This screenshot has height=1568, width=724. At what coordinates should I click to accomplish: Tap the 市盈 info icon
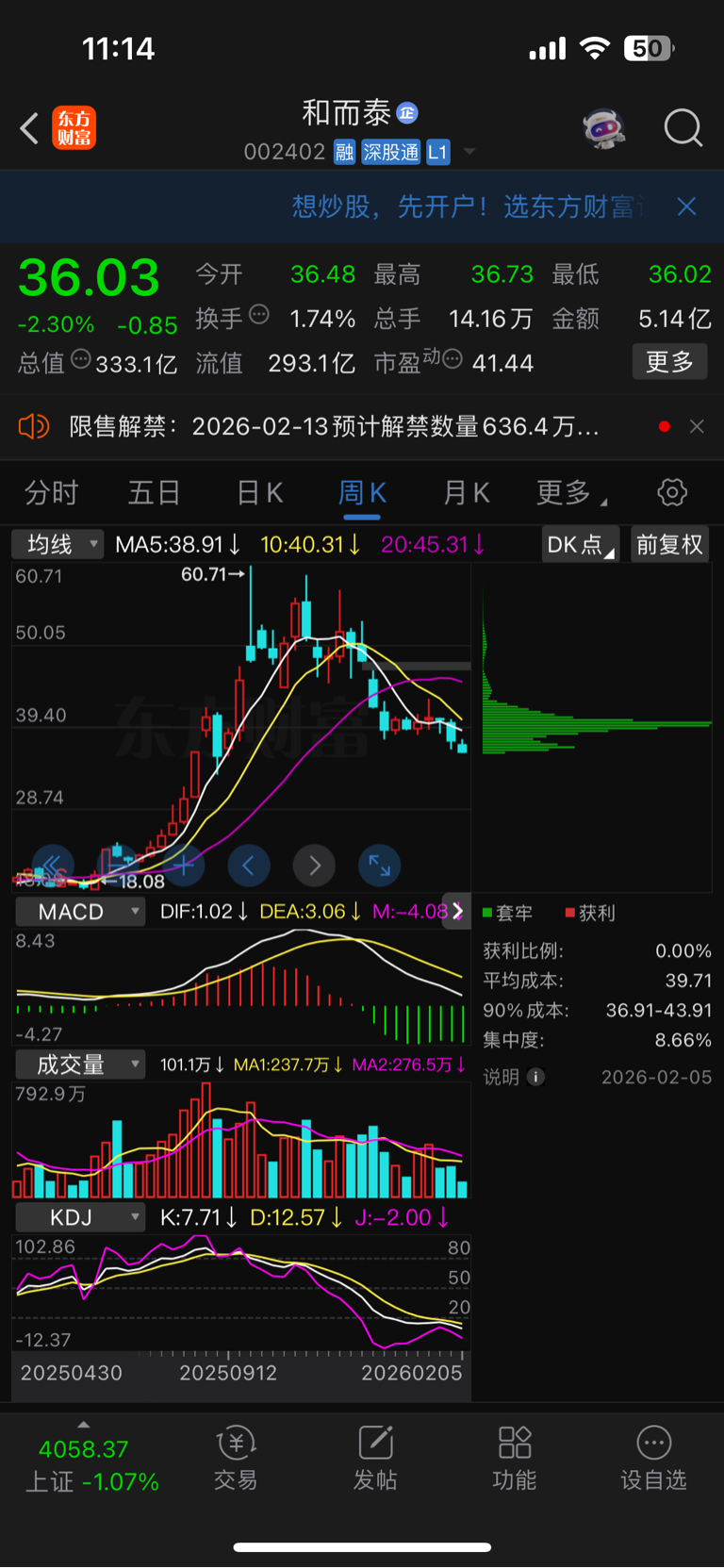(452, 359)
